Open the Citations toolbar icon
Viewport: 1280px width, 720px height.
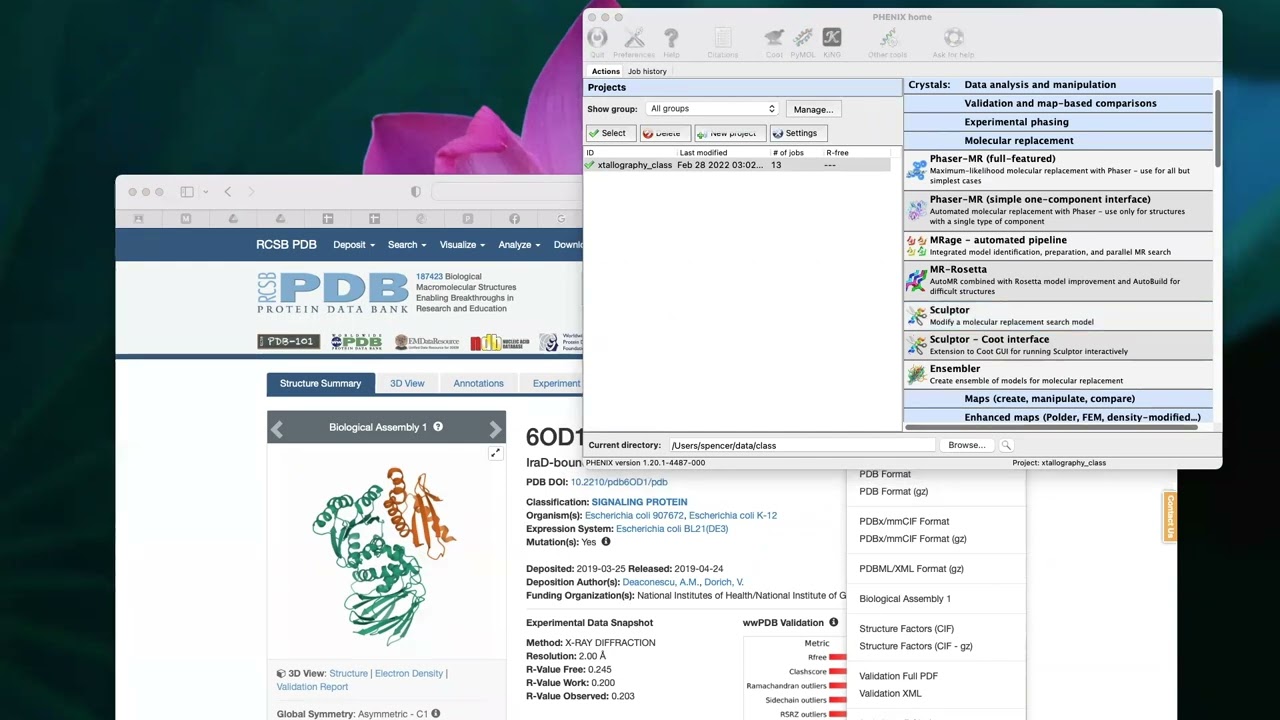click(x=722, y=38)
